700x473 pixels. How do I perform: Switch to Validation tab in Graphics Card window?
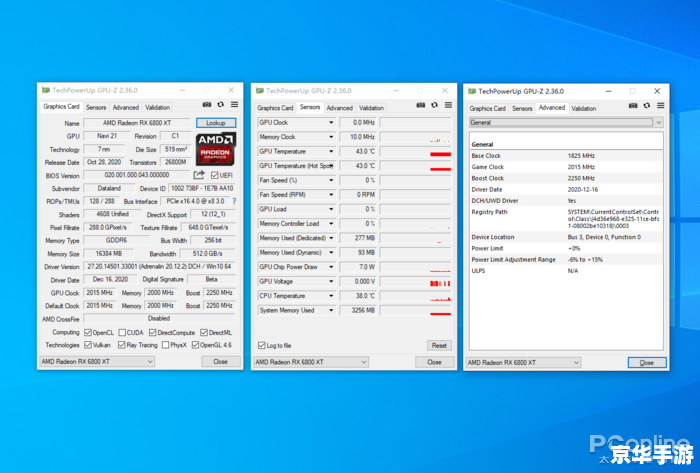coord(157,108)
